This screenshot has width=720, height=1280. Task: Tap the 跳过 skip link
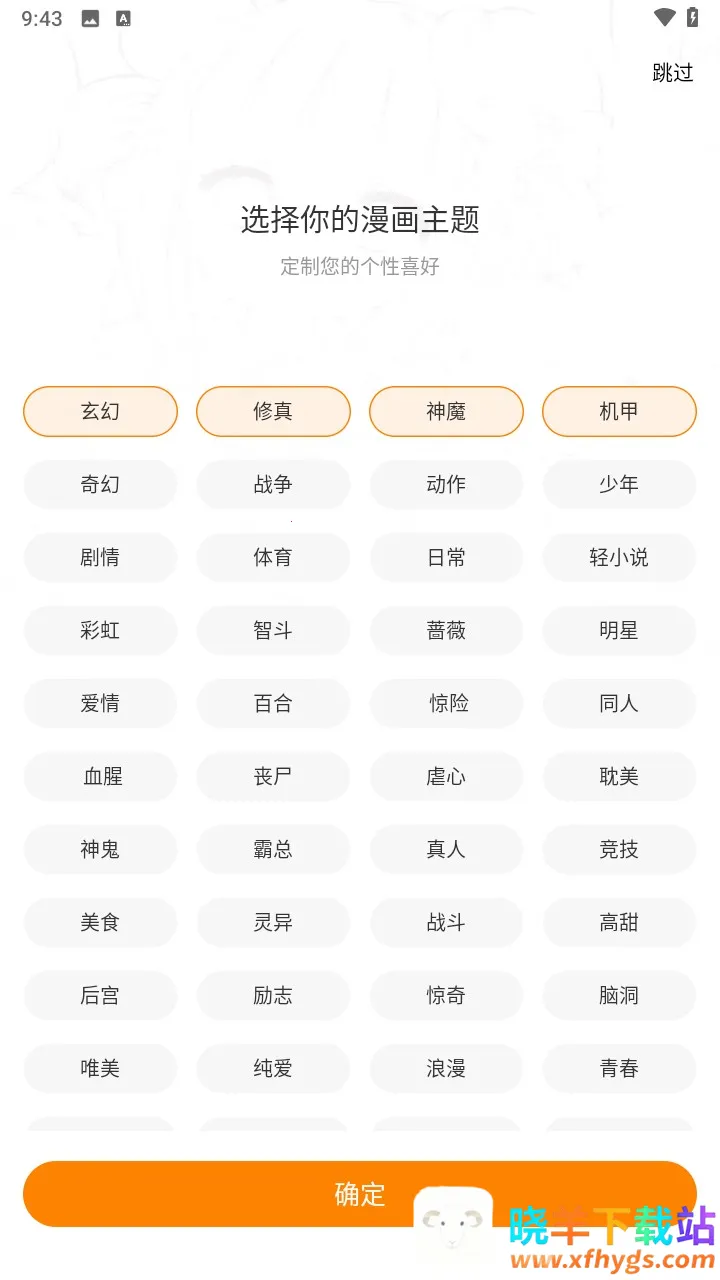tap(672, 72)
